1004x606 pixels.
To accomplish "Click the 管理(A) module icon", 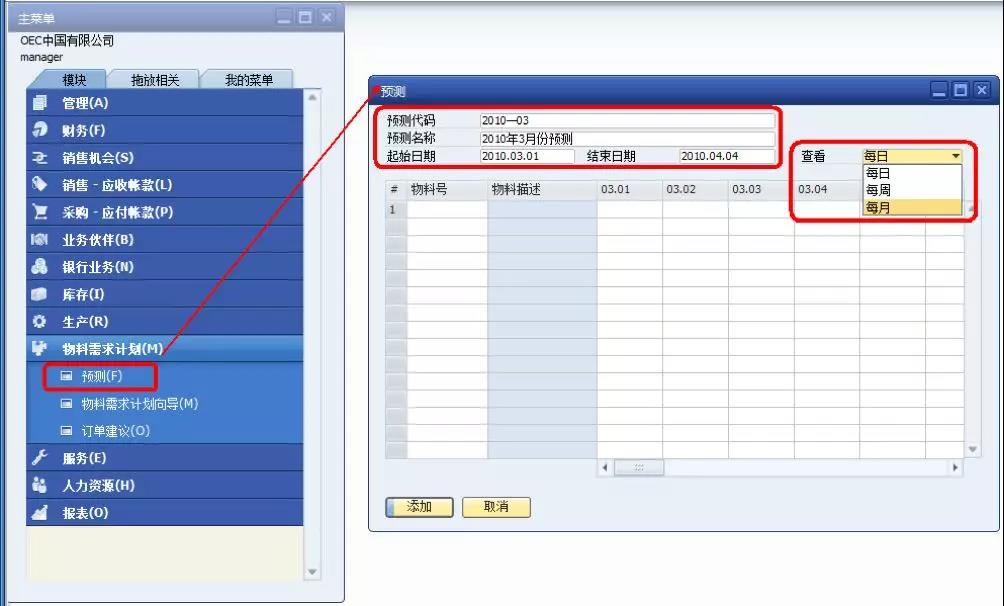I will (40, 103).
